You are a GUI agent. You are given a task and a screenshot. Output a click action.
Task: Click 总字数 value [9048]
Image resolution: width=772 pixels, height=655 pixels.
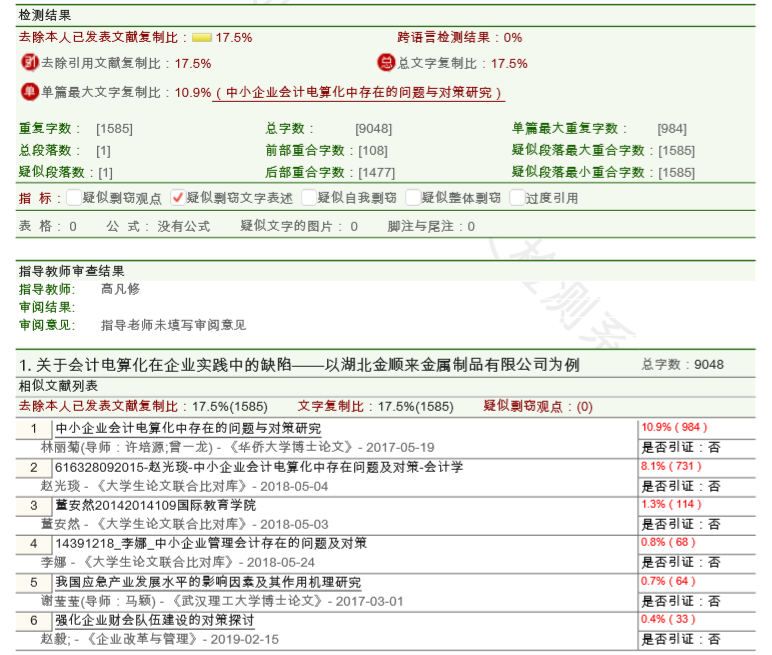pyautogui.click(x=374, y=129)
